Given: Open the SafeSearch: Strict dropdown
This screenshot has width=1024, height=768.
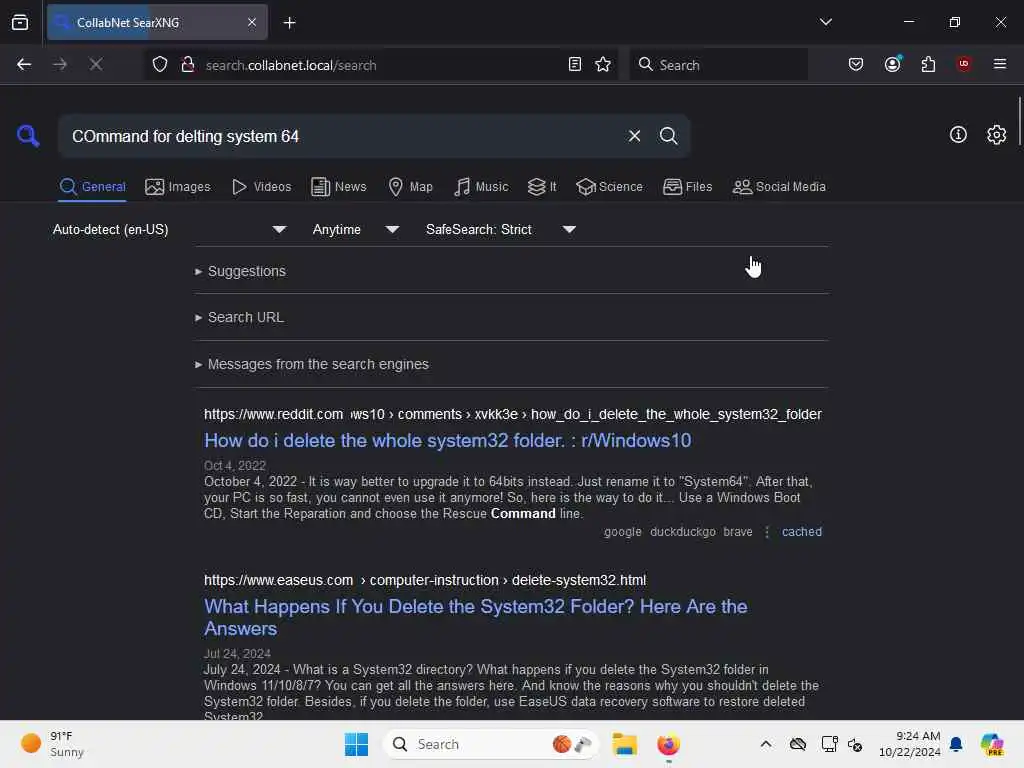Looking at the screenshot, I should coord(501,229).
